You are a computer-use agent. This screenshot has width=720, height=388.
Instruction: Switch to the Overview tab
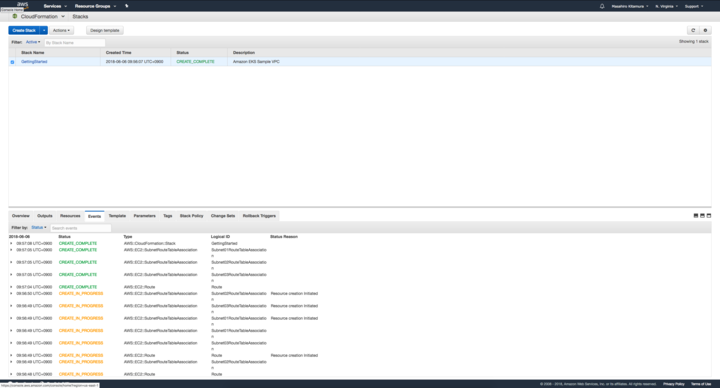pos(21,216)
